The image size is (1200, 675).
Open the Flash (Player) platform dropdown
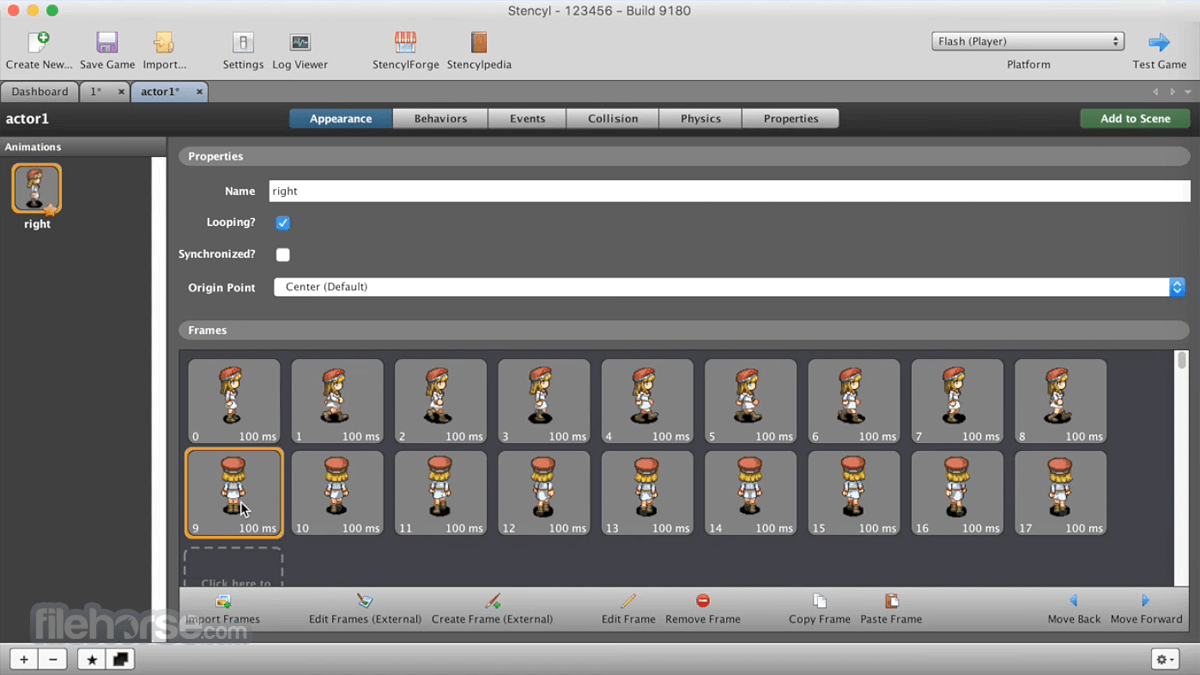pos(1028,42)
